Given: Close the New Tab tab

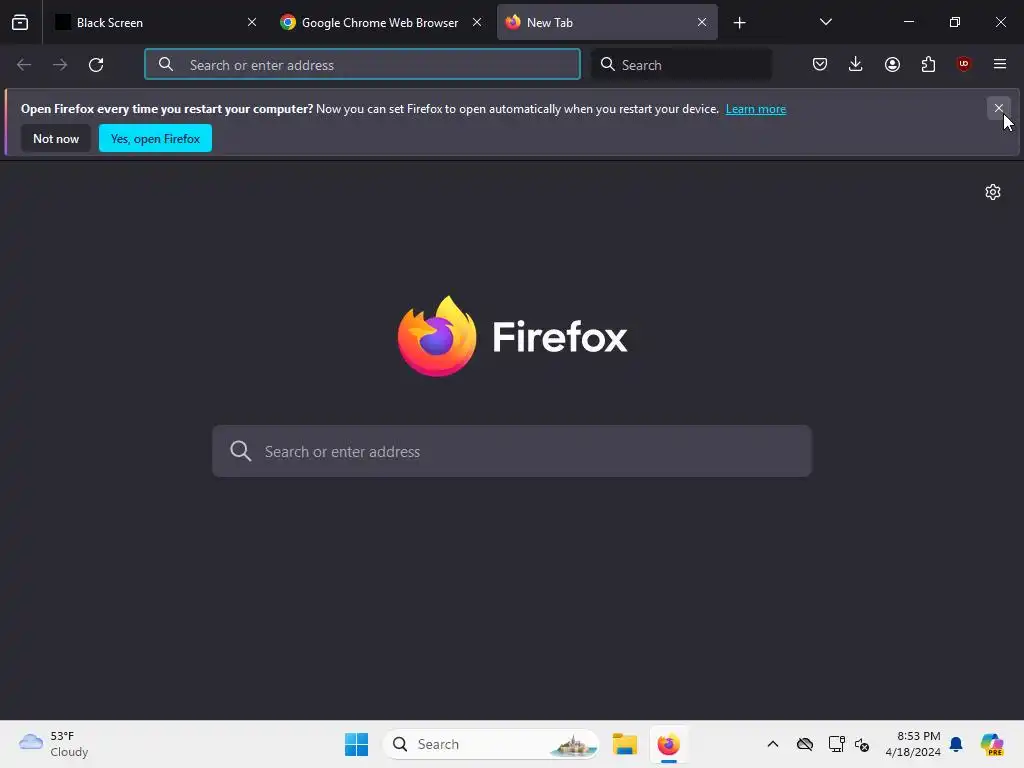Looking at the screenshot, I should click(701, 22).
